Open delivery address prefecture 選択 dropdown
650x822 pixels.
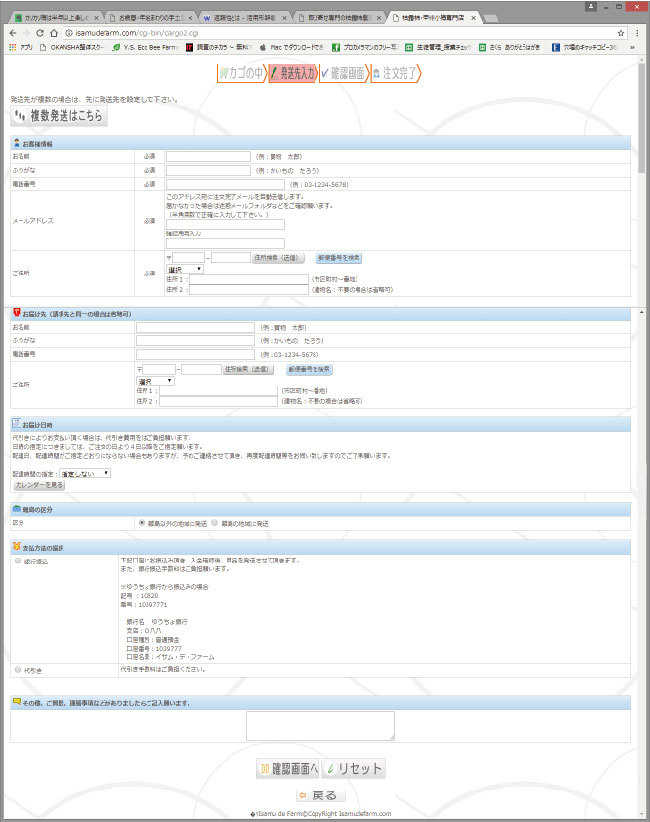pos(155,381)
